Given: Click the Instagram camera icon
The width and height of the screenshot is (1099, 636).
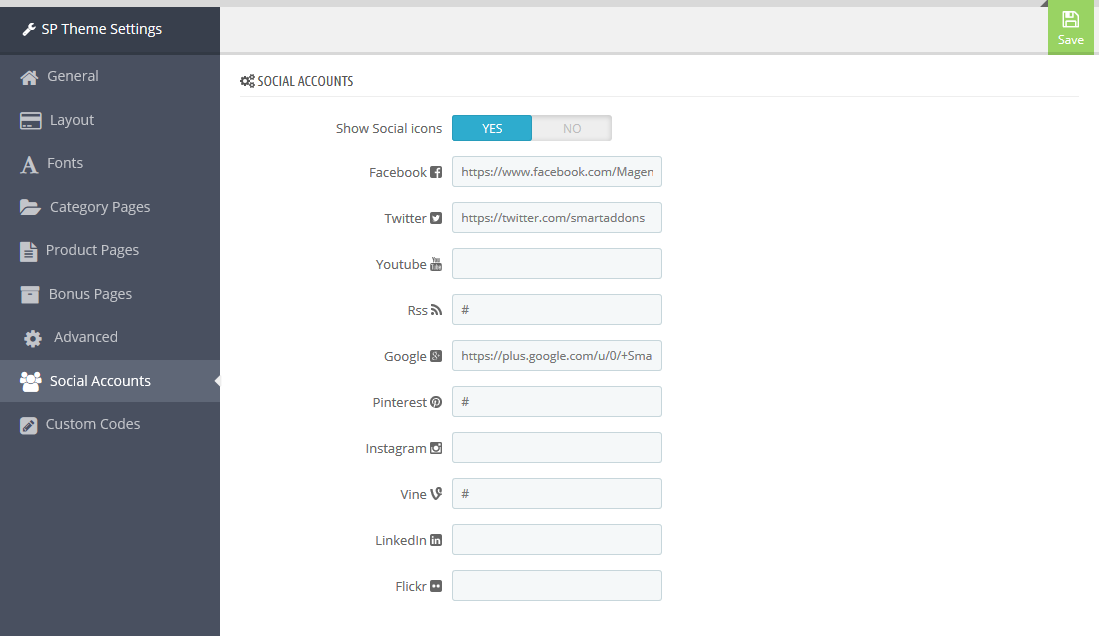Looking at the screenshot, I should (436, 448).
